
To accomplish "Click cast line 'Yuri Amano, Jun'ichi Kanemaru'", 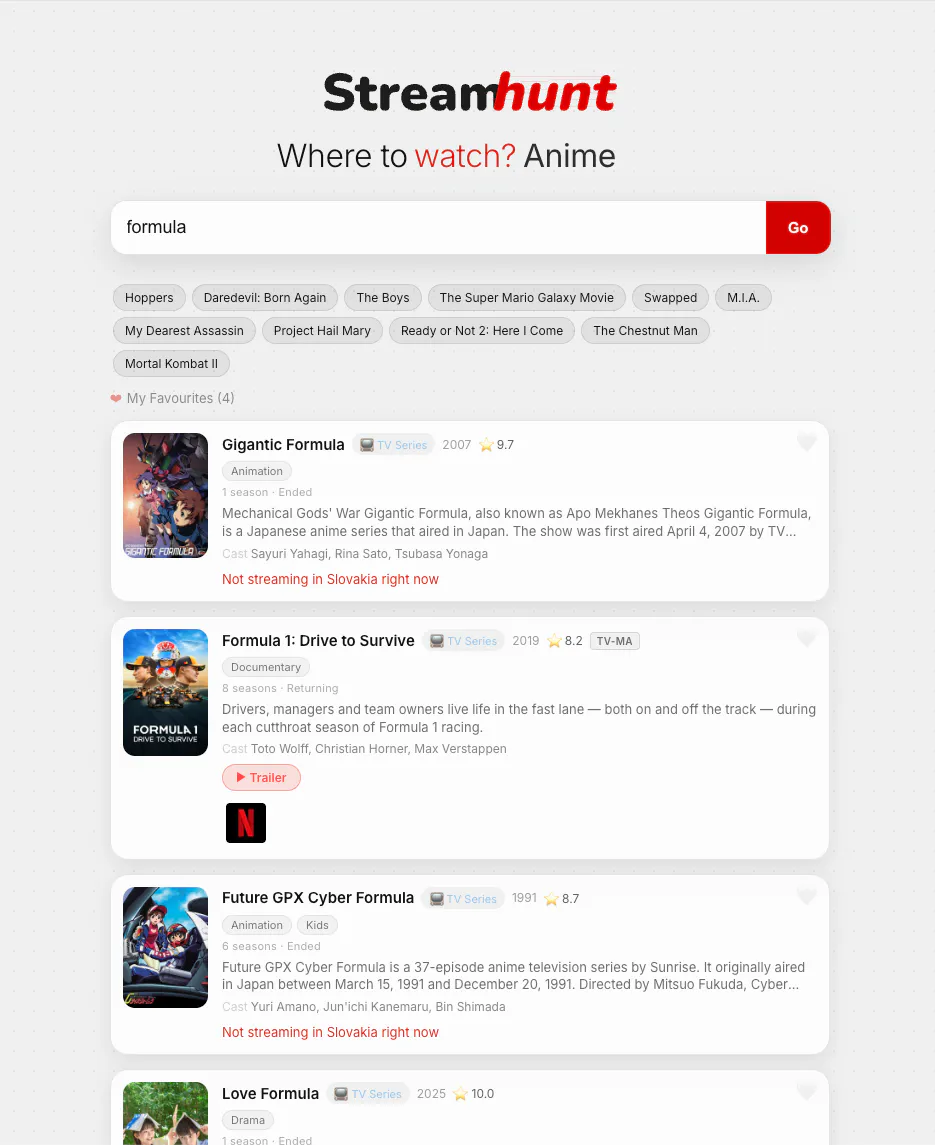I will tap(364, 1006).
